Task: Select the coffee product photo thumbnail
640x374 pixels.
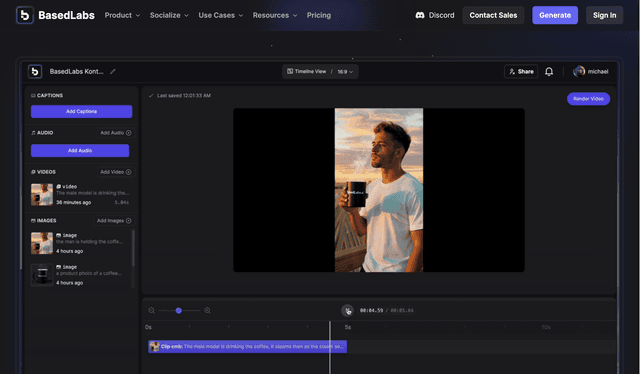Action: tap(42, 275)
